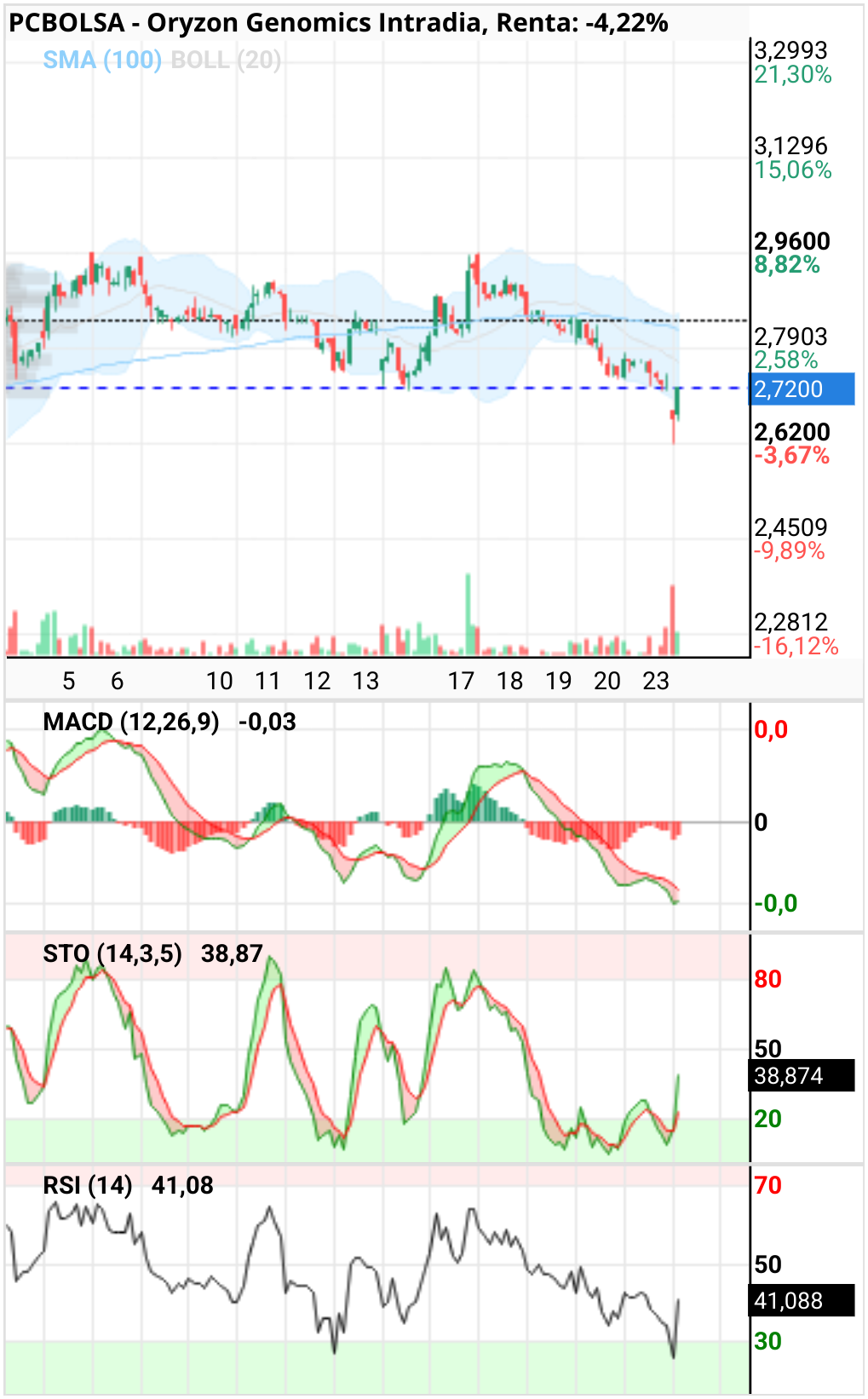Viewport: 868px width, 1399px height.
Task: Click the green -0,0 MACD scale label
Action: pyautogui.click(x=776, y=903)
